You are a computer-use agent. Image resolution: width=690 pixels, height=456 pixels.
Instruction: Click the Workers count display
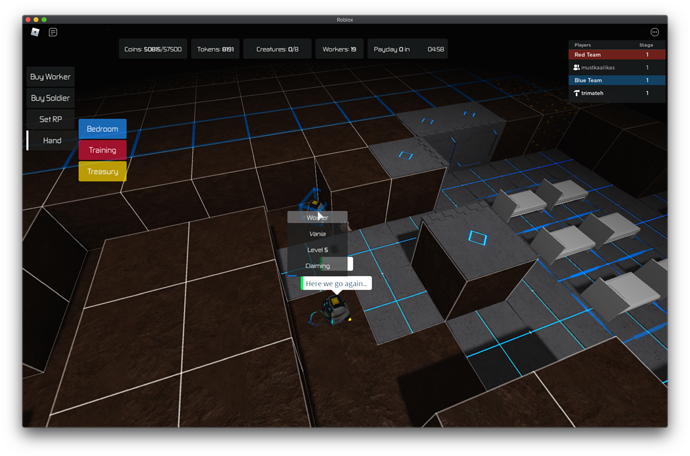(x=339, y=49)
